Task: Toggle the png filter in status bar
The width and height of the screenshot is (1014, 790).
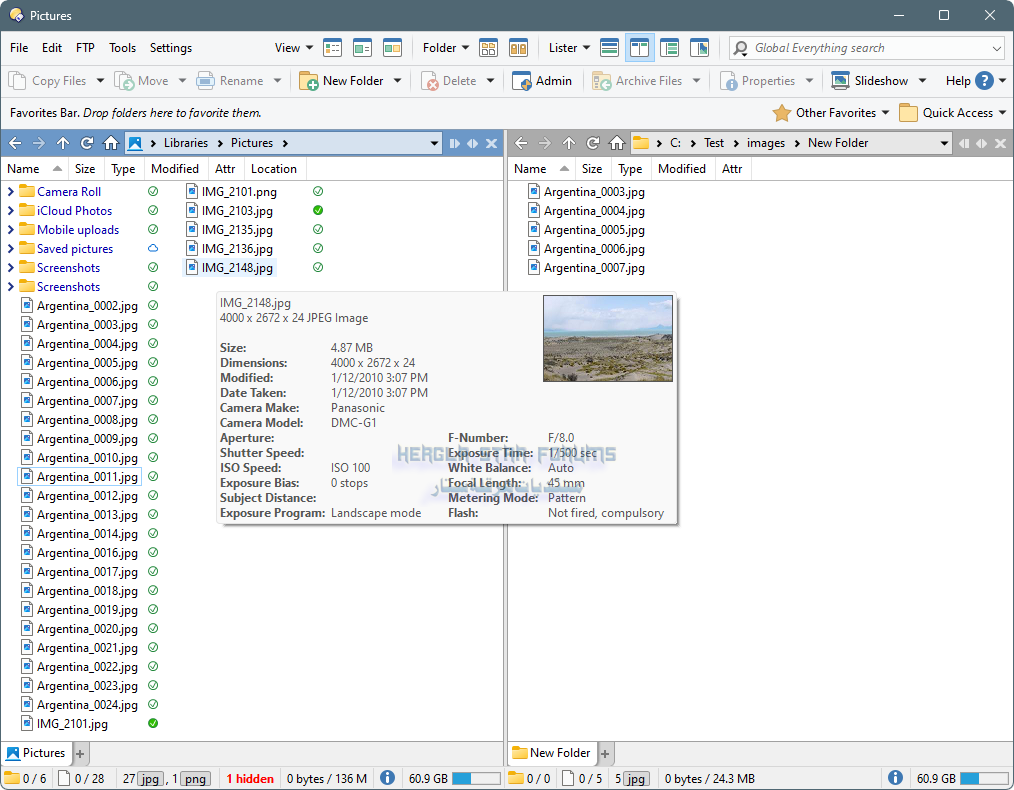Action: [x=194, y=778]
